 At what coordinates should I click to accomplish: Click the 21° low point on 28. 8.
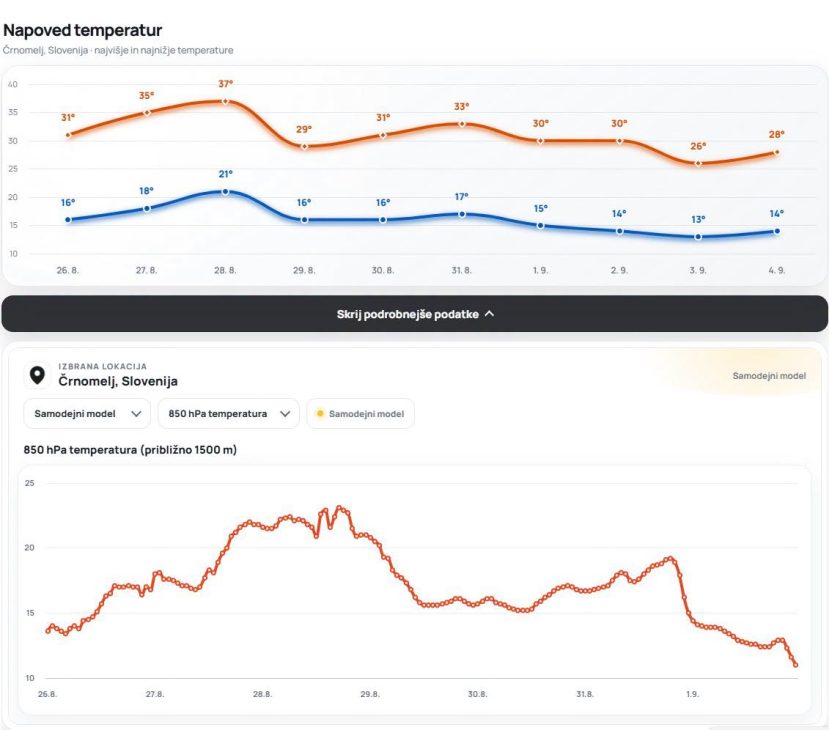(x=225, y=192)
